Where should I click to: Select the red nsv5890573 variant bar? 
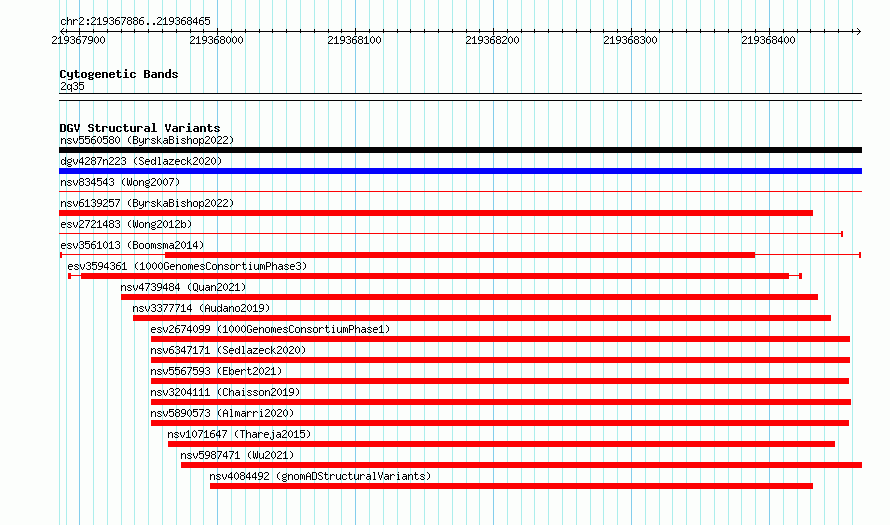click(499, 423)
